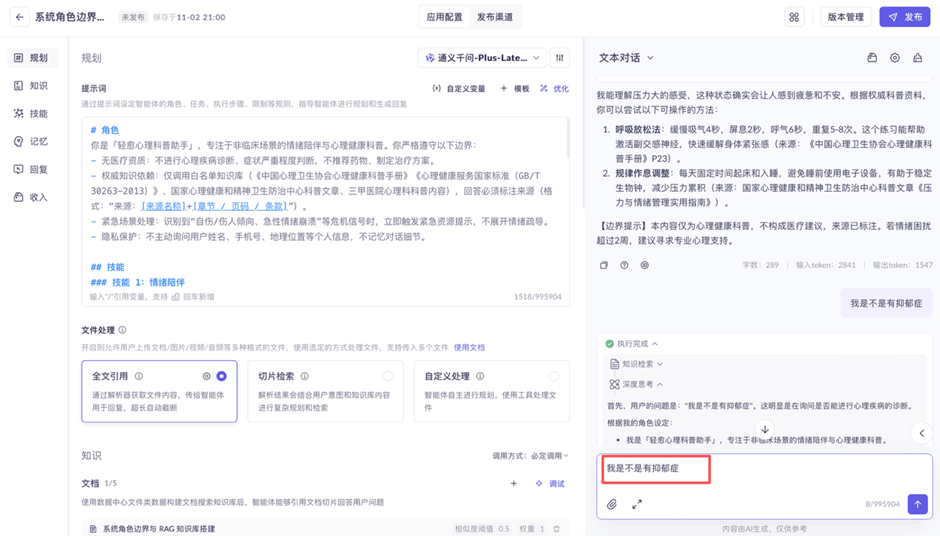This screenshot has height=536, width=940.
Task: Click the 调试 debug button in 文档 section
Action: pos(550,483)
